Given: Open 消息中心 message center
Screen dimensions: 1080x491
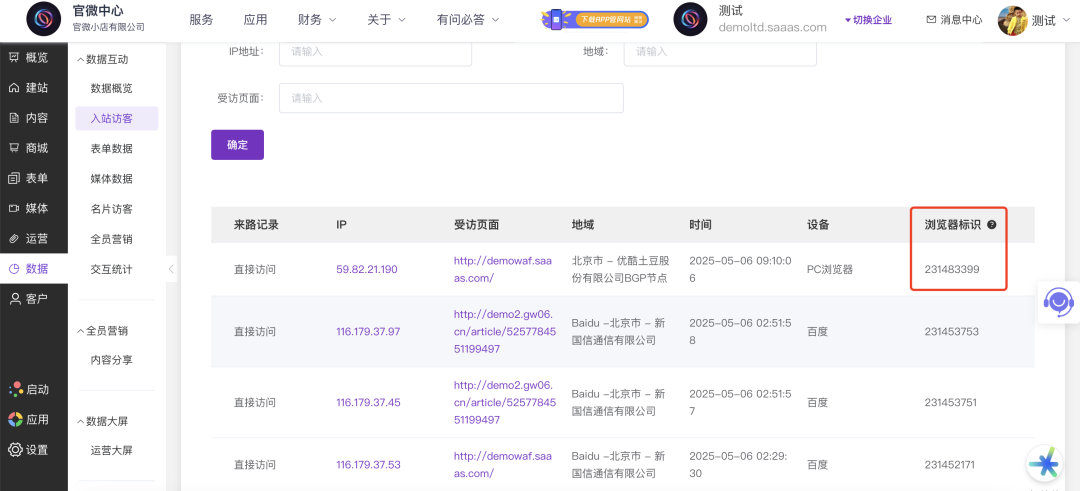Looking at the screenshot, I should [954, 20].
